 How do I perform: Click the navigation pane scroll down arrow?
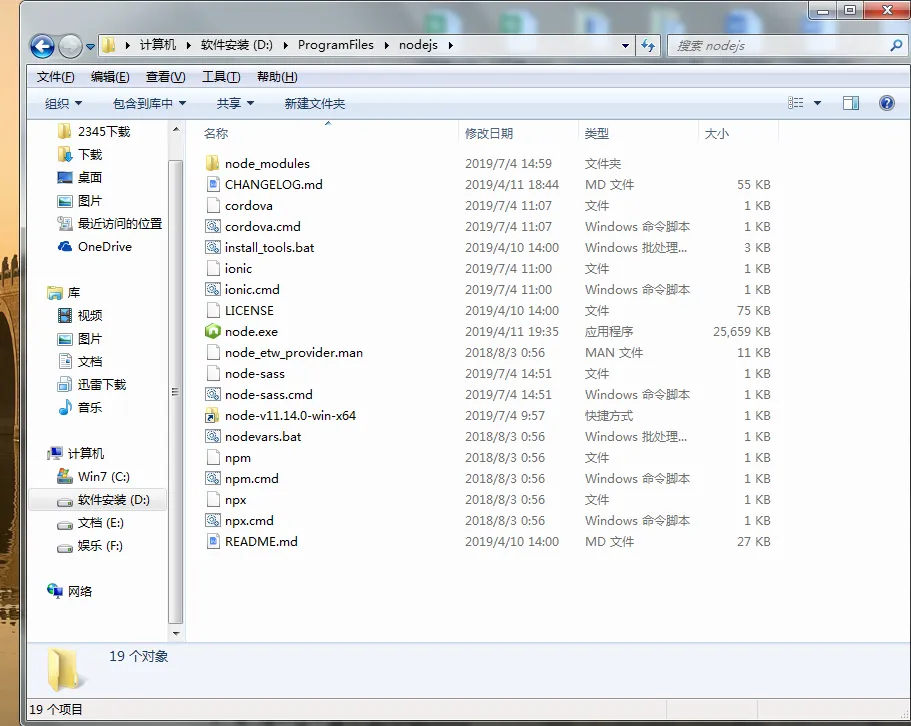(176, 634)
